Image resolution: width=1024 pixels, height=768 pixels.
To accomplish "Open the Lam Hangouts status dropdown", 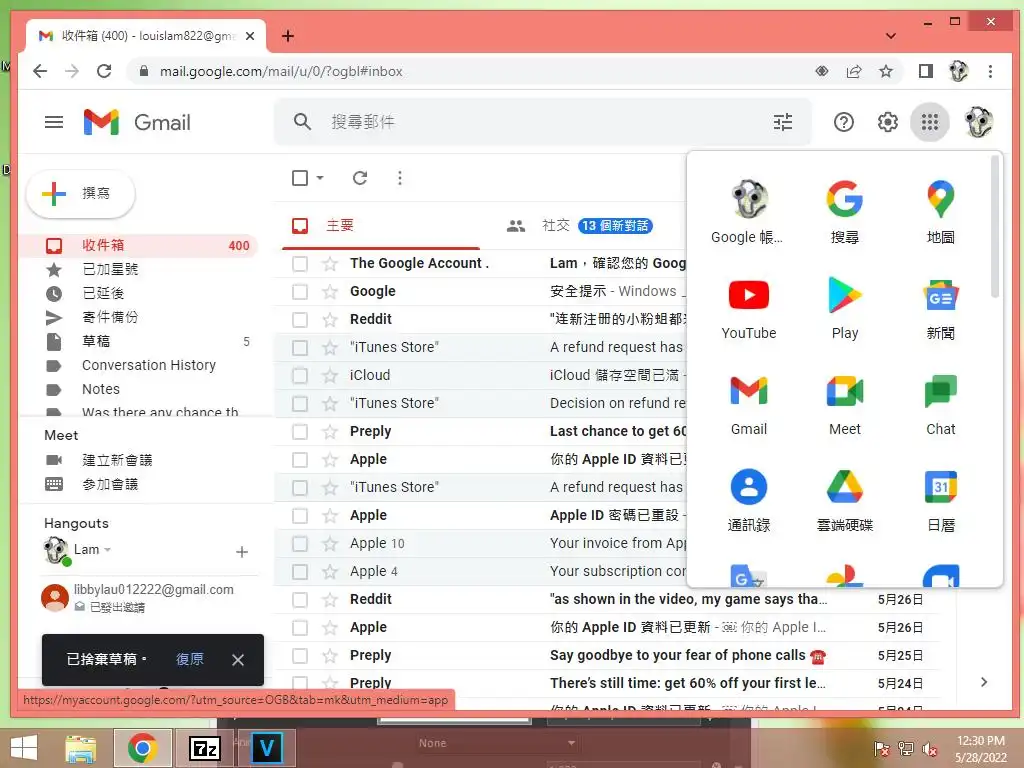I will point(107,550).
